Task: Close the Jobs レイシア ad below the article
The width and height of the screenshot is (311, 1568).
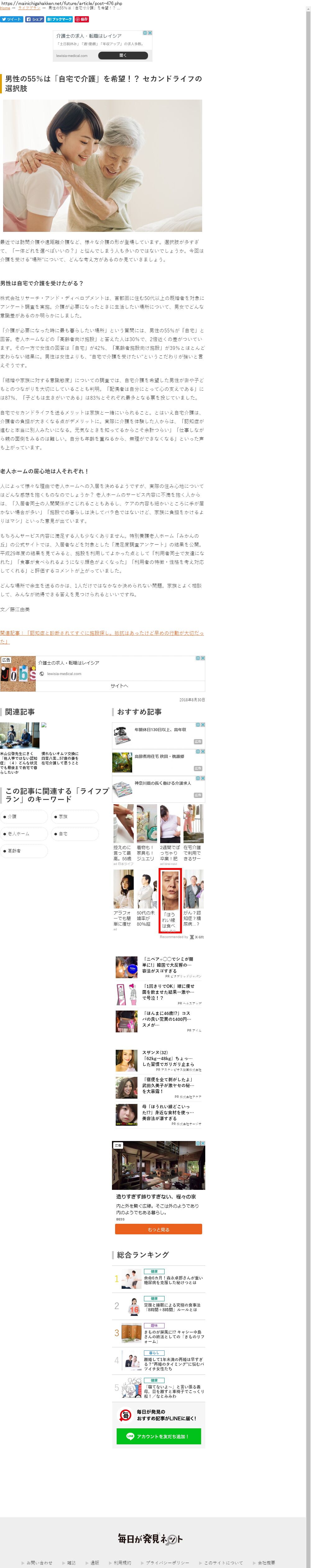Action: click(203, 658)
